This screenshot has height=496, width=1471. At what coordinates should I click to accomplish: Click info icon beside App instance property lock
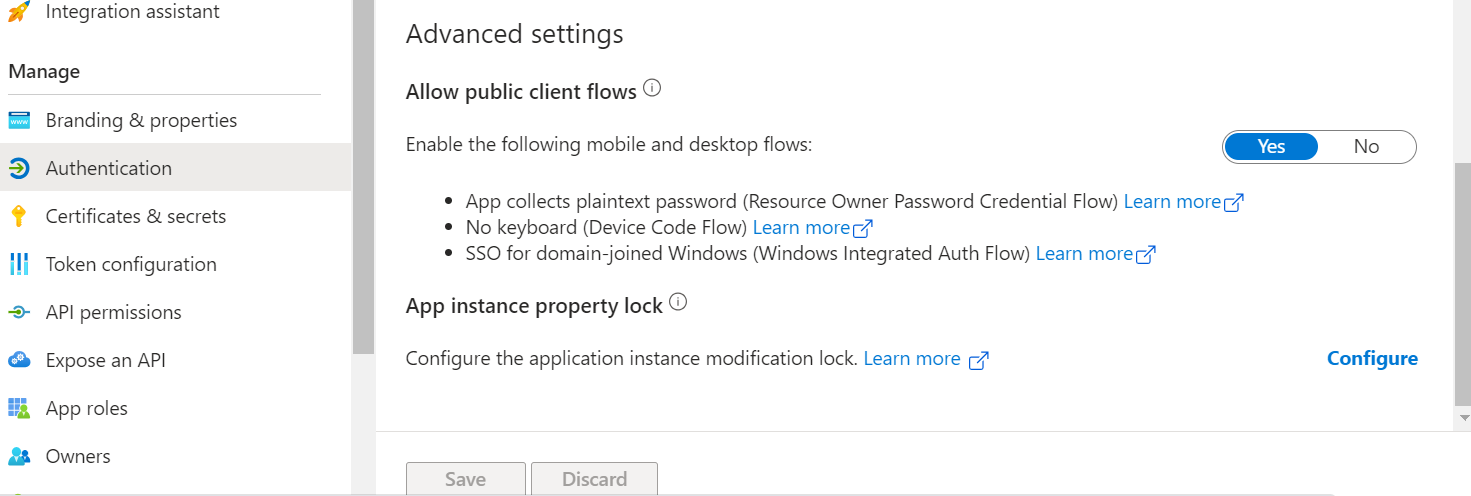678,302
